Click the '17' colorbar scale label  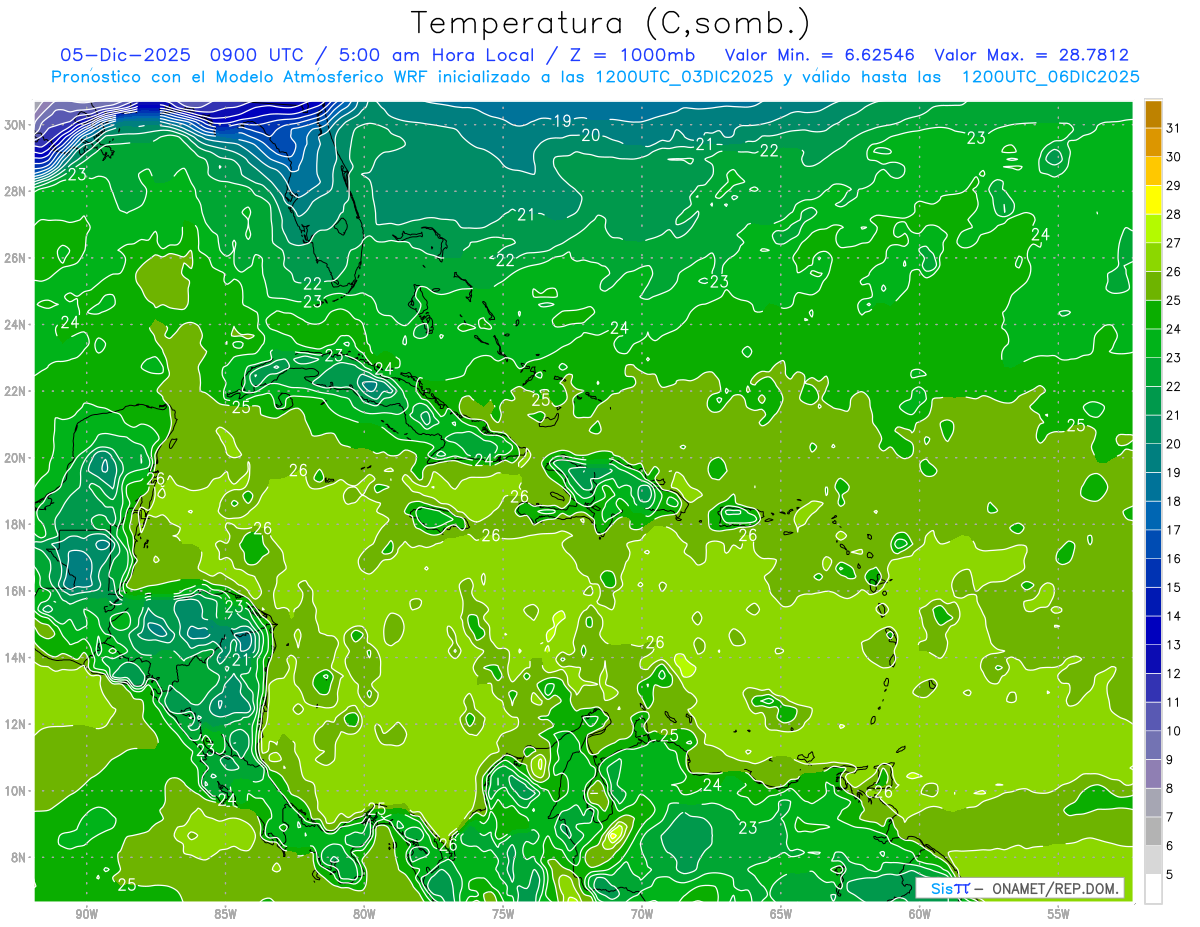tap(1173, 530)
